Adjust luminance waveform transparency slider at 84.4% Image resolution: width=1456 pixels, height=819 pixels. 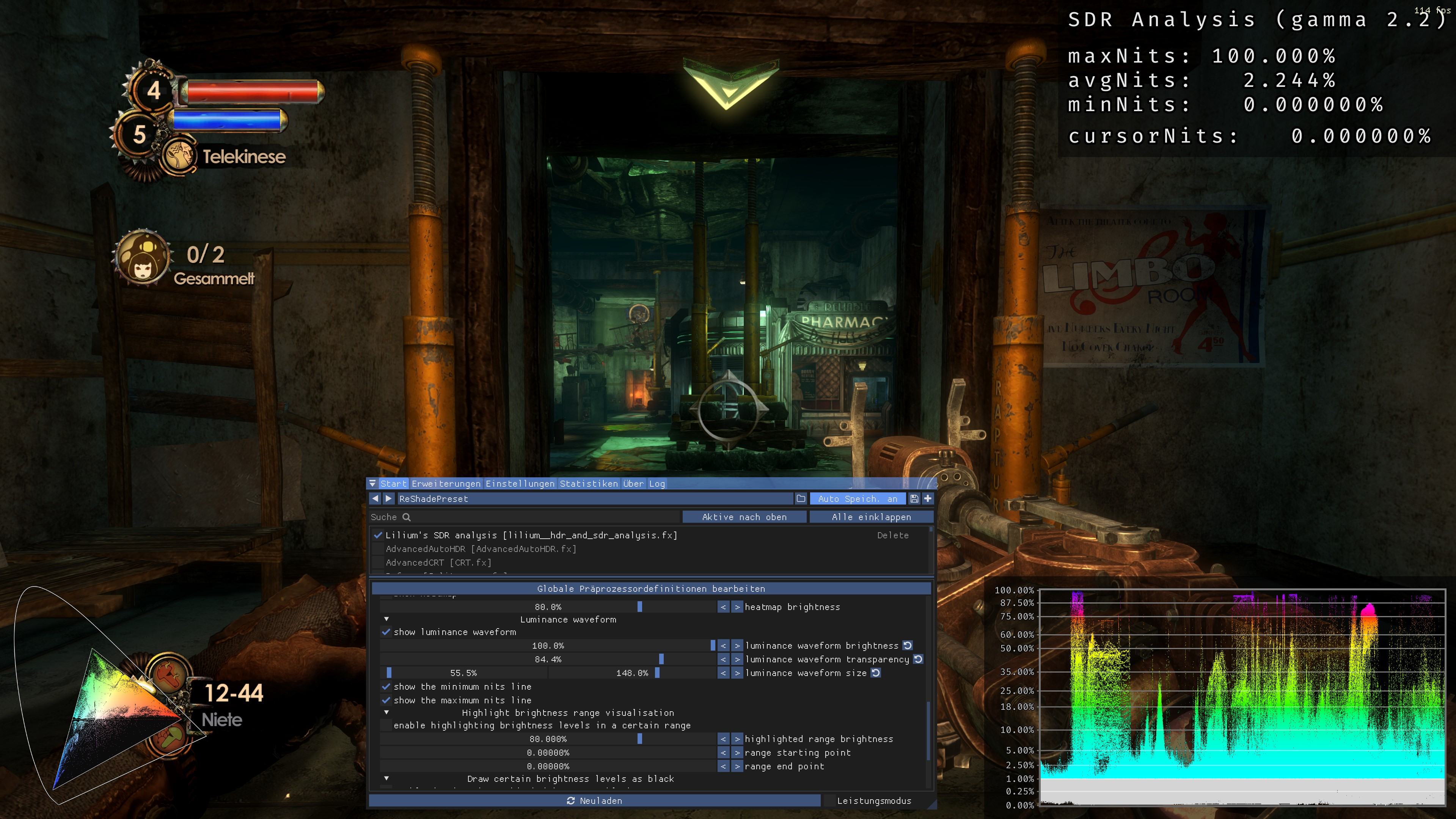(x=548, y=659)
